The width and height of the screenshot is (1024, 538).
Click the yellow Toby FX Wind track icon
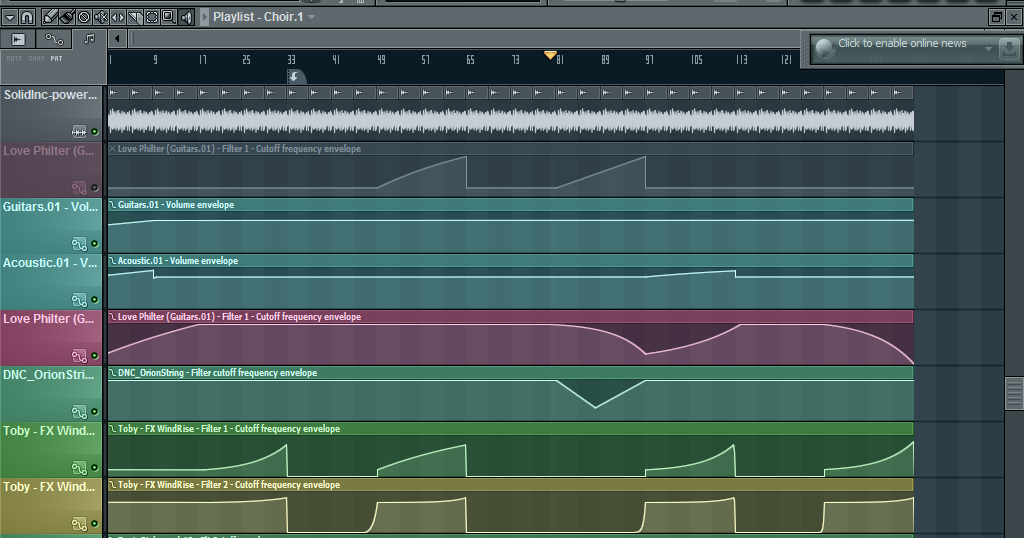pos(79,524)
